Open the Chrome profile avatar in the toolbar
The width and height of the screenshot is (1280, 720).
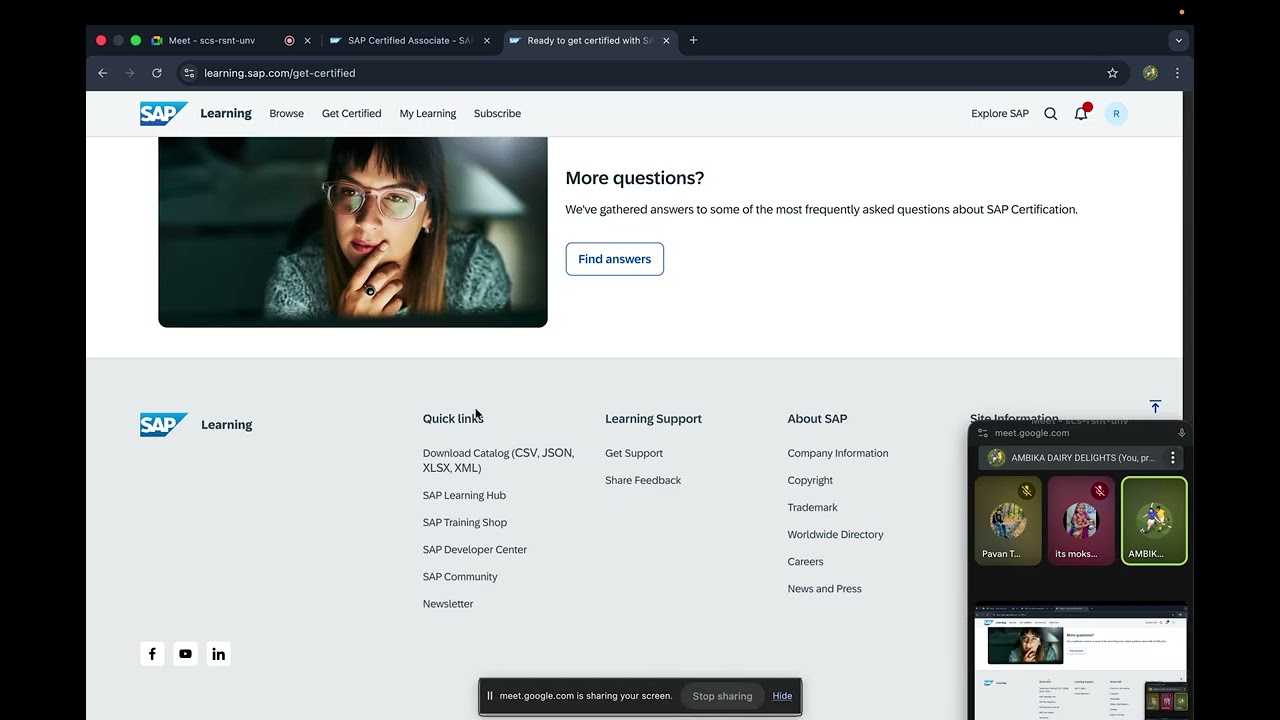point(1150,73)
